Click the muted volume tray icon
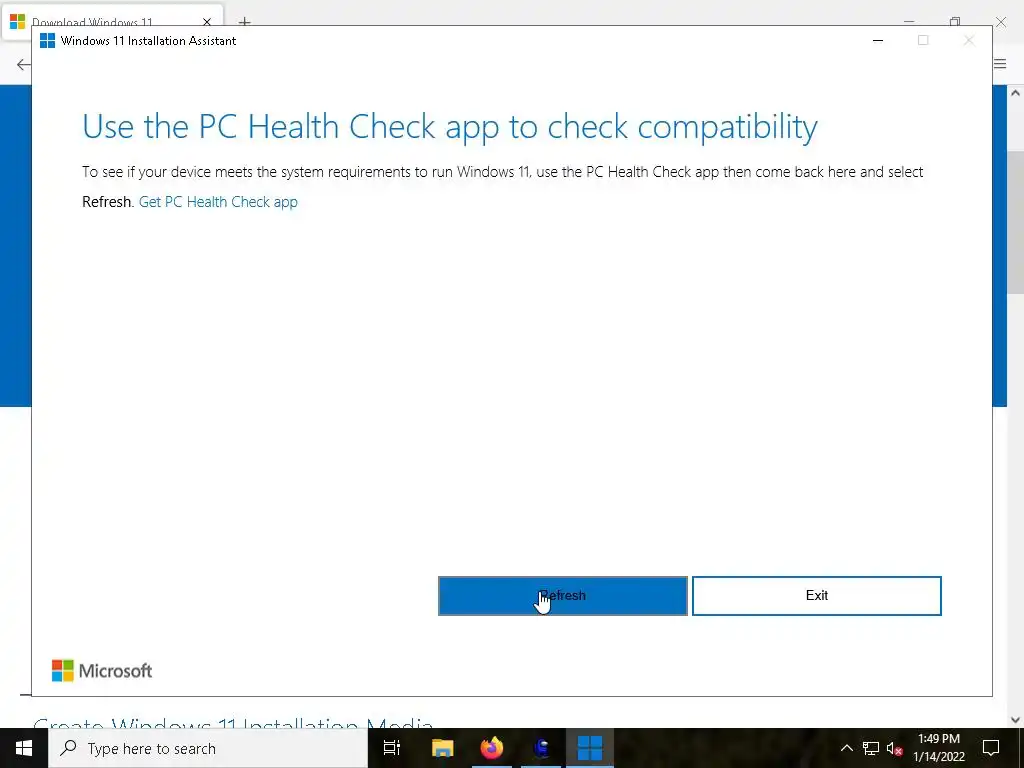This screenshot has width=1024, height=768. 895,748
